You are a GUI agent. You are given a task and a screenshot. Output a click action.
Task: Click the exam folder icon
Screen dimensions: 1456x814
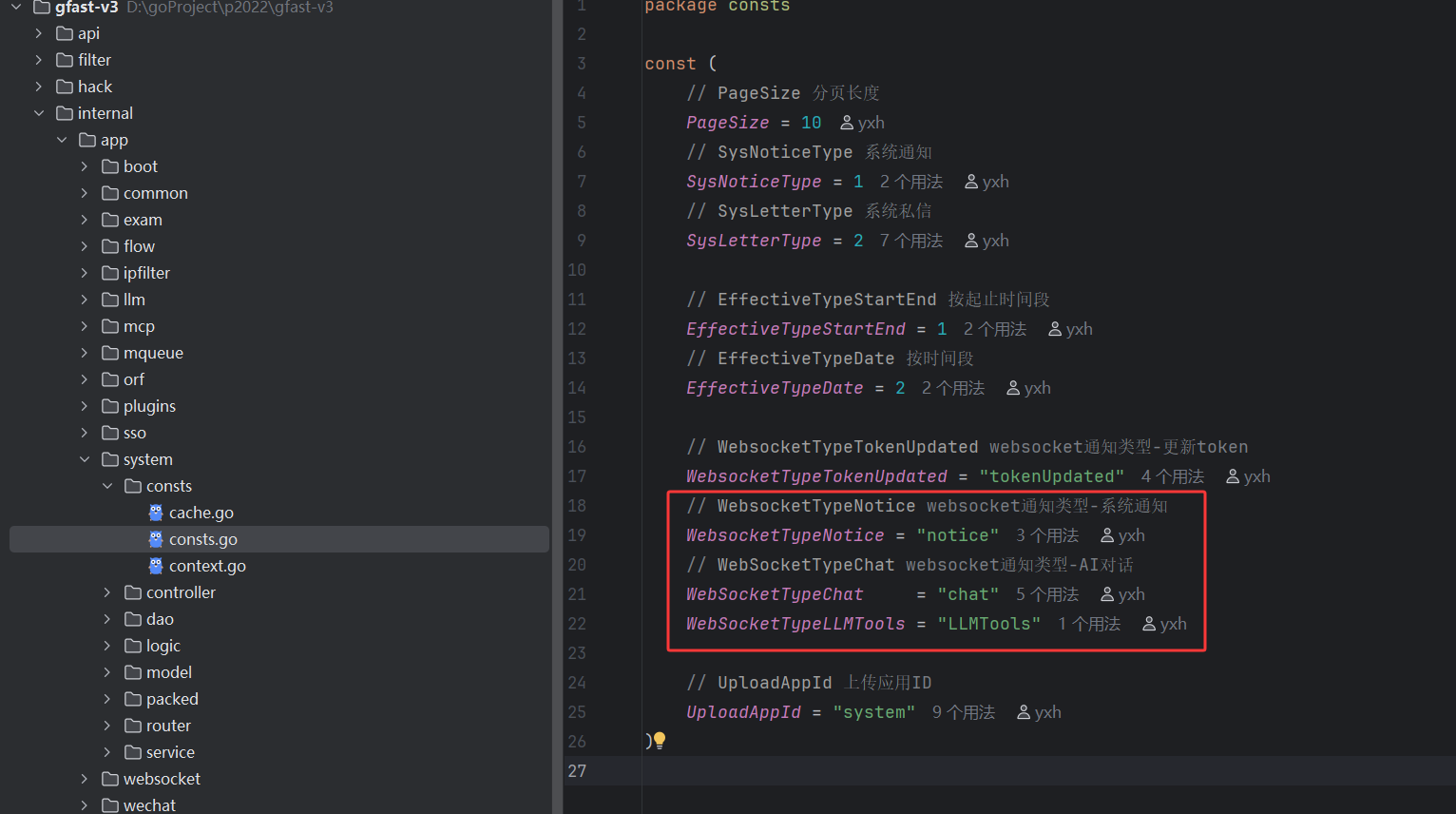click(110, 220)
